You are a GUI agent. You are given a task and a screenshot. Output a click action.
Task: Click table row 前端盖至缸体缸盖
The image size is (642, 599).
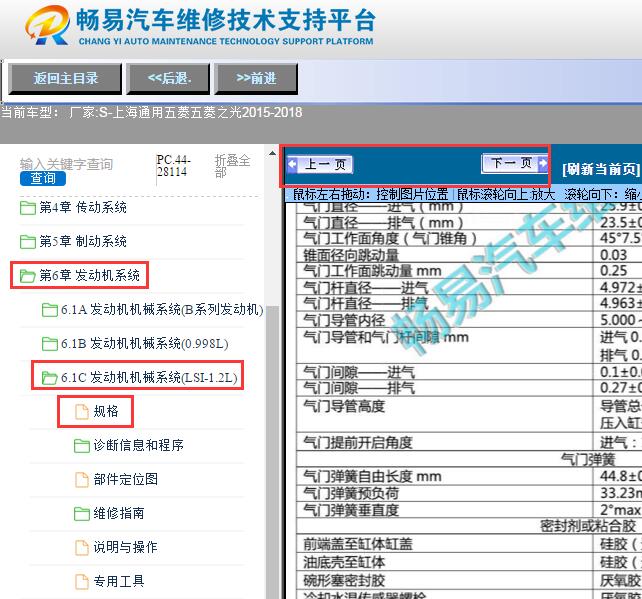(469, 544)
